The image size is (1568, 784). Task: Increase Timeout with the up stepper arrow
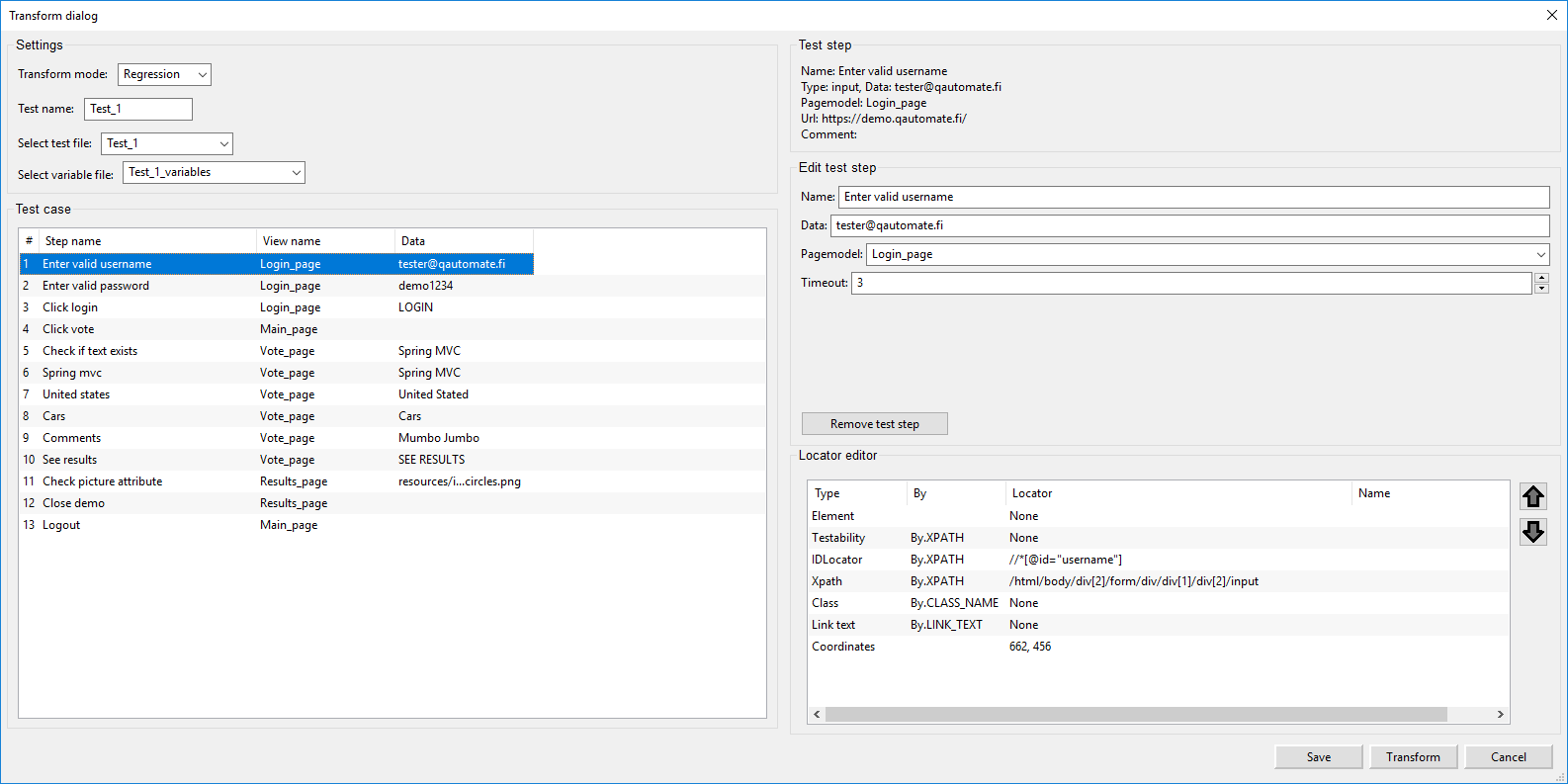coord(1540,278)
